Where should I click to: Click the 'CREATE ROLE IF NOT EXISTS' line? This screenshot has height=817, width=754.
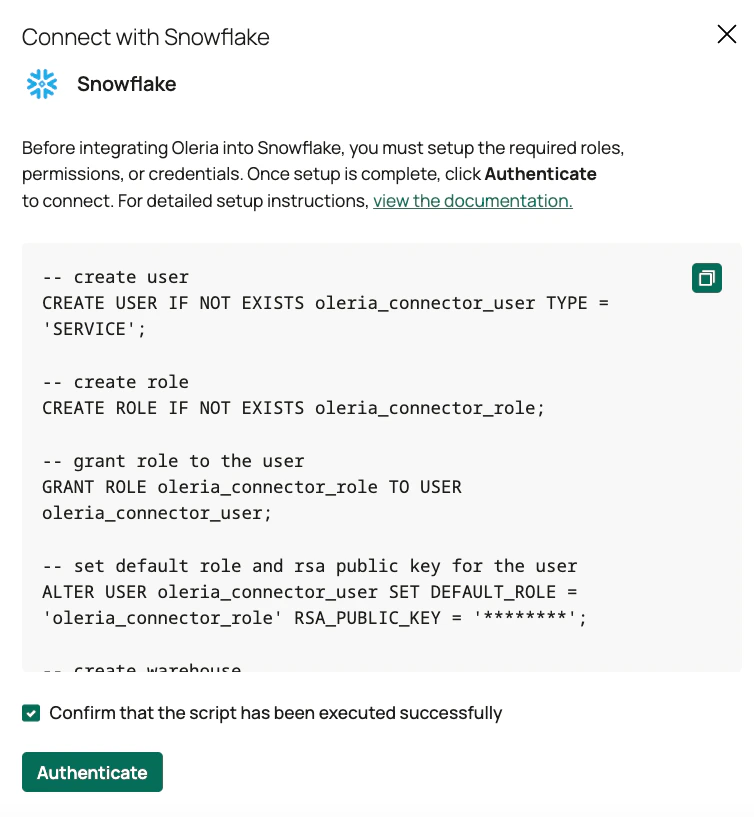293,407
